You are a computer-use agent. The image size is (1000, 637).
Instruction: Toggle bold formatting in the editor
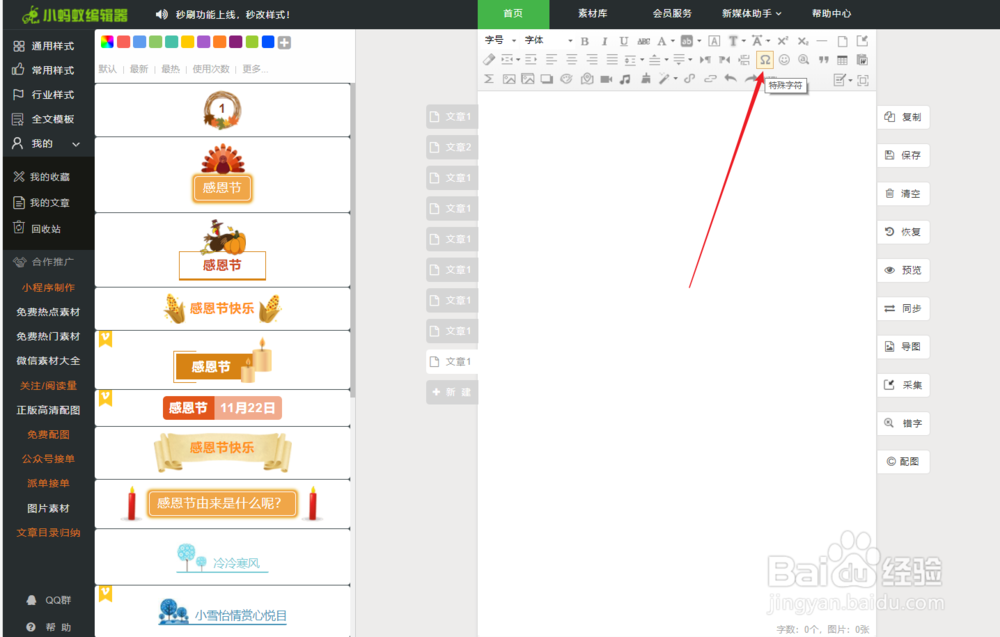(x=583, y=41)
